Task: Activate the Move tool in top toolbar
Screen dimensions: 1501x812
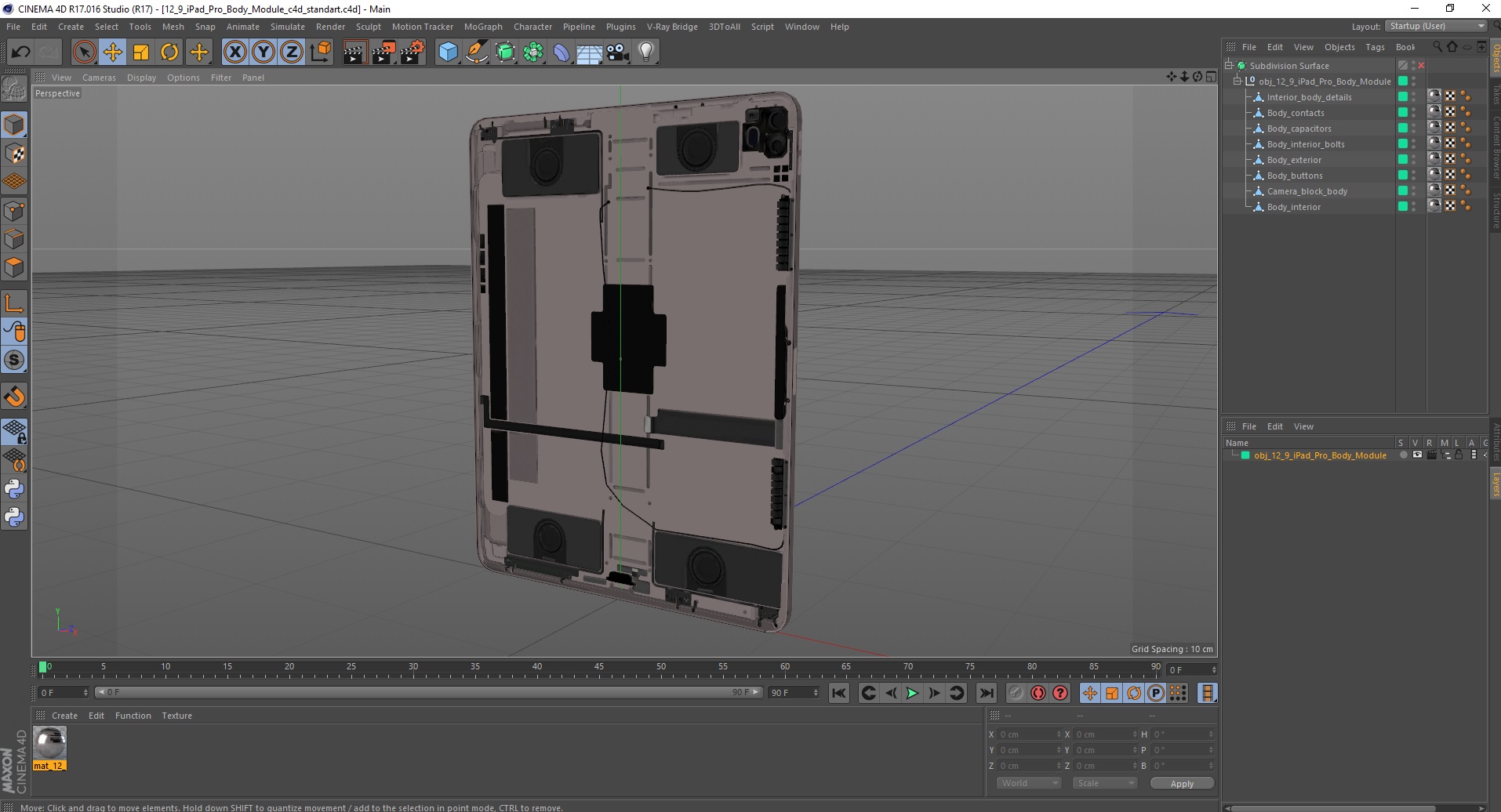Action: click(112, 53)
